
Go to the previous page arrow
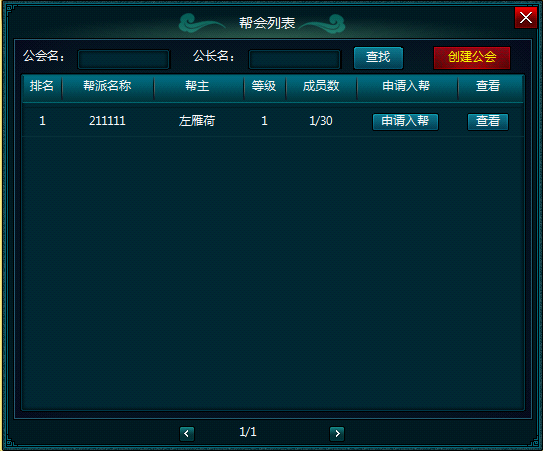pyautogui.click(x=187, y=434)
